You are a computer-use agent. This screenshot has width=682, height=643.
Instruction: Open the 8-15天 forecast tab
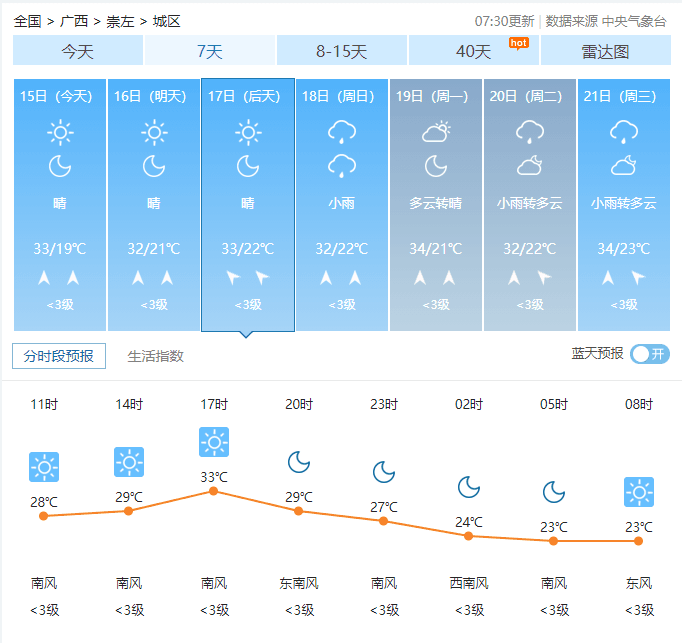[342, 50]
